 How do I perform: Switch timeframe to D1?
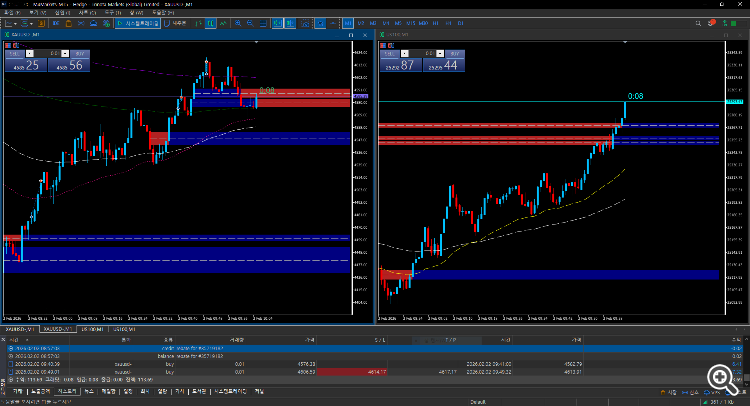460,23
